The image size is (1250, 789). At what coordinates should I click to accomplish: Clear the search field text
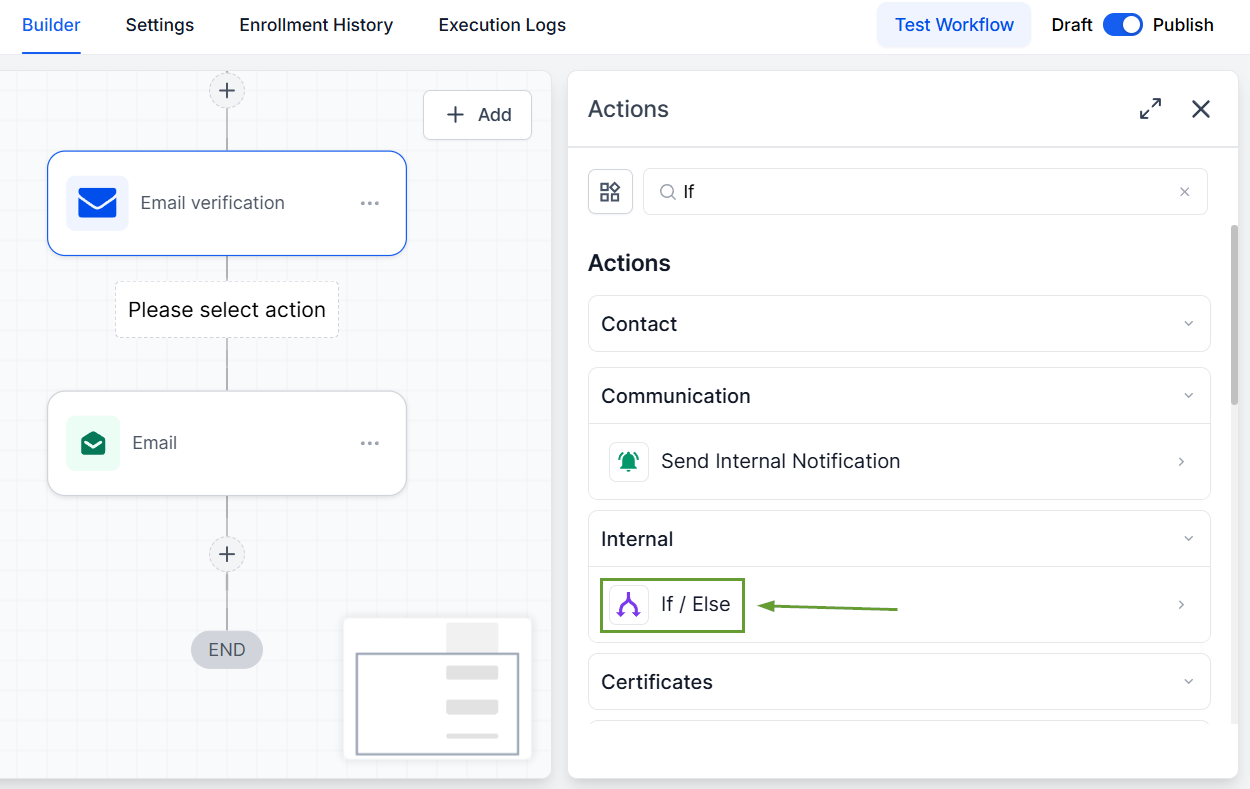point(1185,192)
